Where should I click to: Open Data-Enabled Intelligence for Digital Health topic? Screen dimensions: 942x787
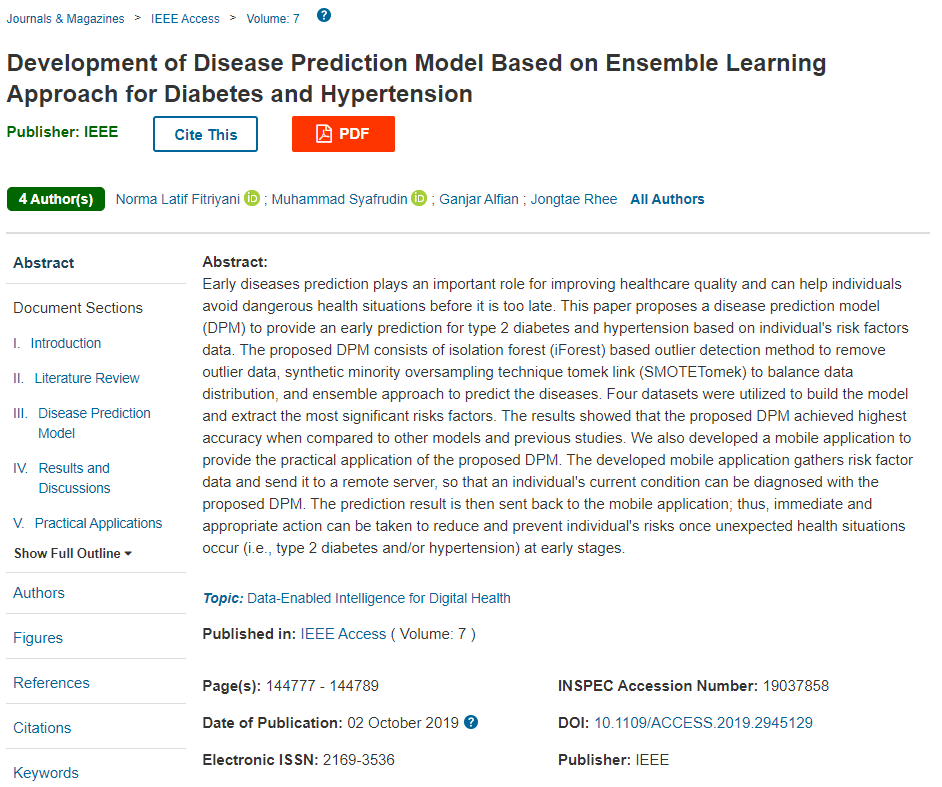tap(379, 598)
